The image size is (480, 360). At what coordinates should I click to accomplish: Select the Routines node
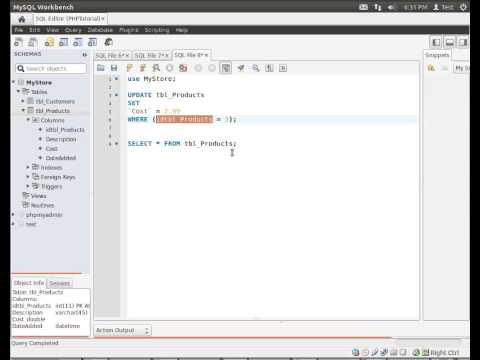(x=42, y=205)
